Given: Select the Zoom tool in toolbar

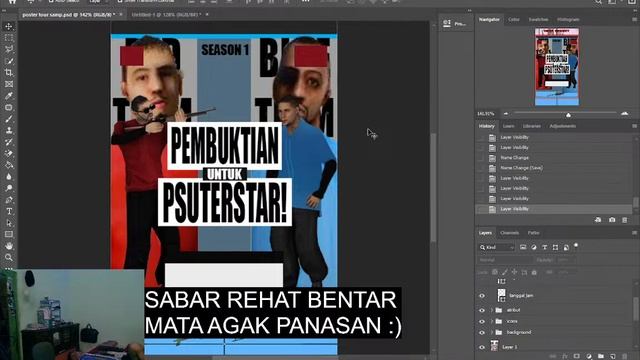Looking at the screenshot, I should tap(9, 257).
